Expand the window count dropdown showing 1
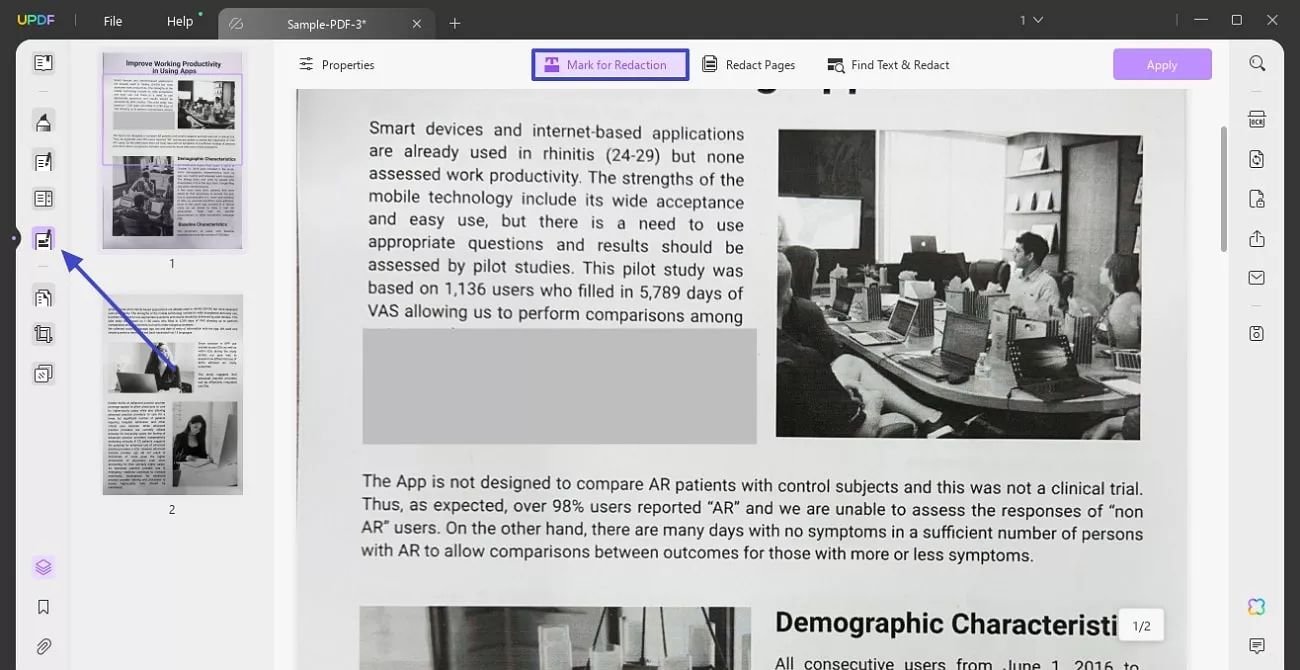 point(1031,20)
